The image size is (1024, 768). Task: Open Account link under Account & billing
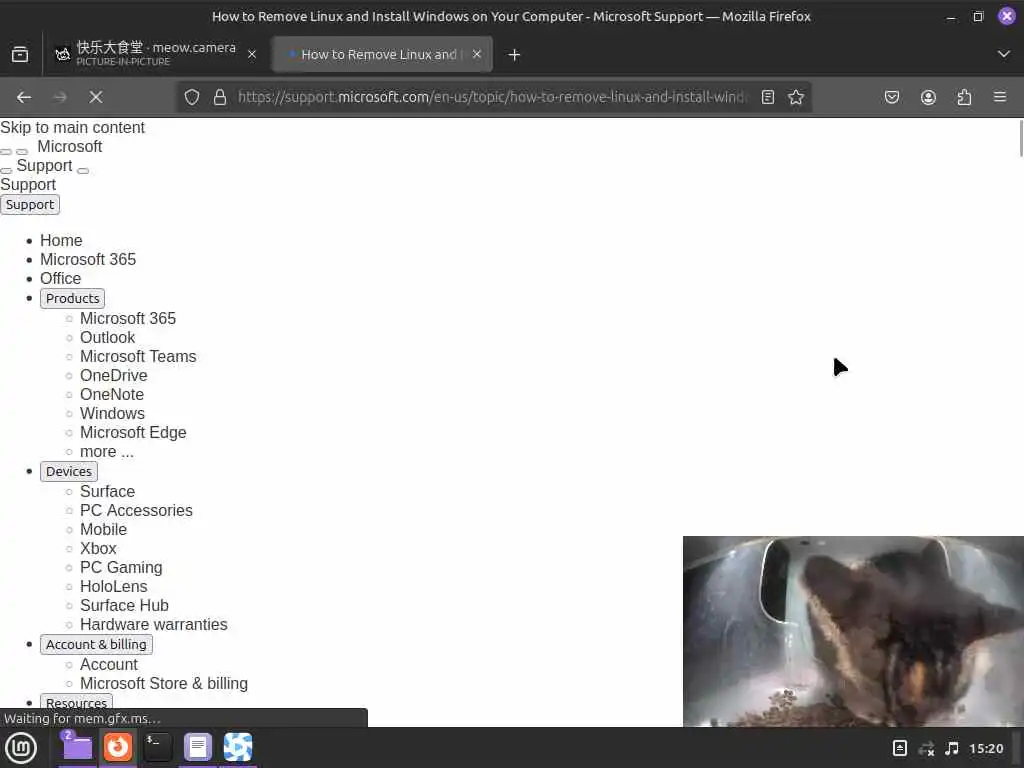click(x=109, y=664)
